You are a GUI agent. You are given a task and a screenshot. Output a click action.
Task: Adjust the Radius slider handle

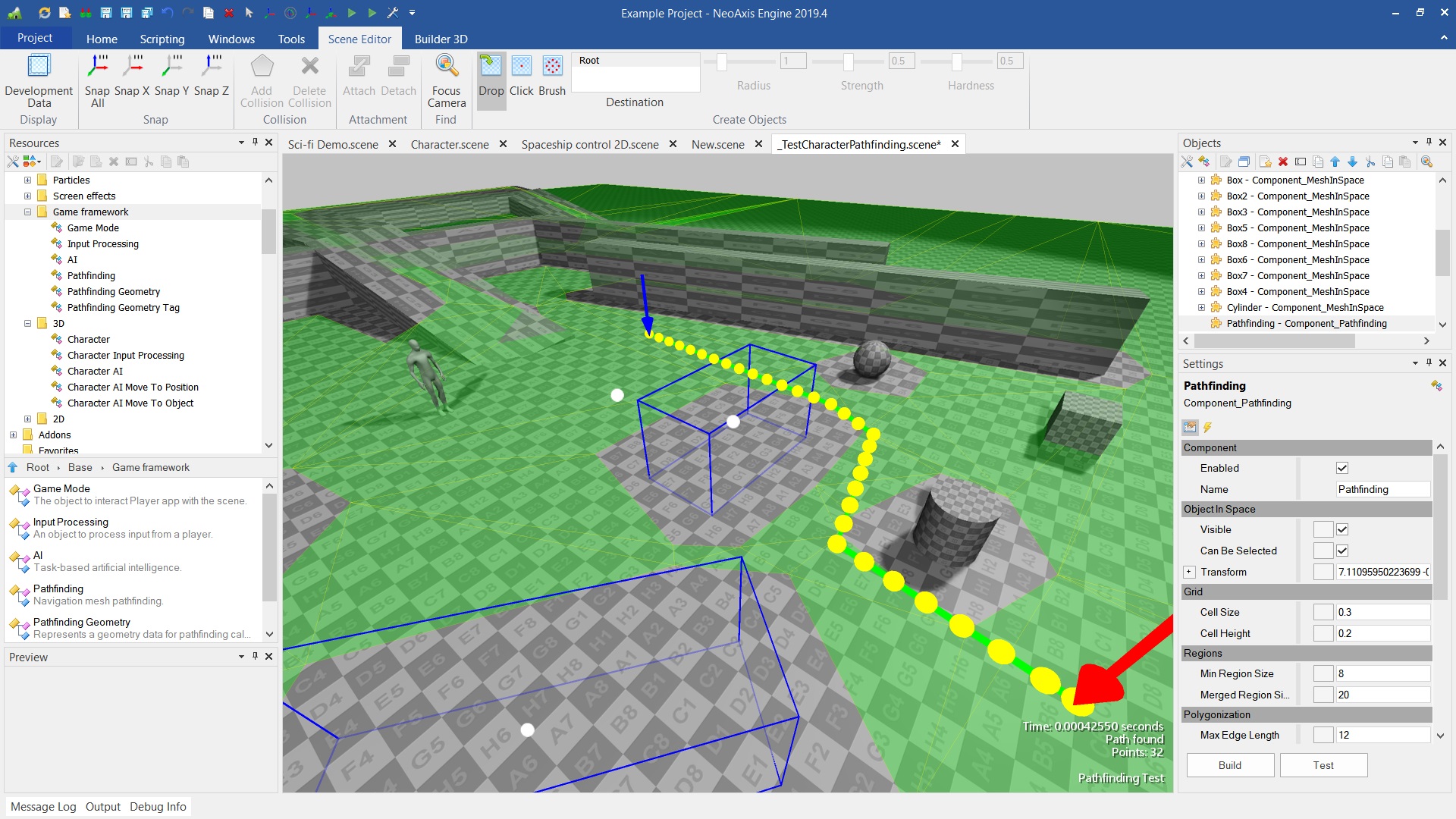pyautogui.click(x=722, y=61)
